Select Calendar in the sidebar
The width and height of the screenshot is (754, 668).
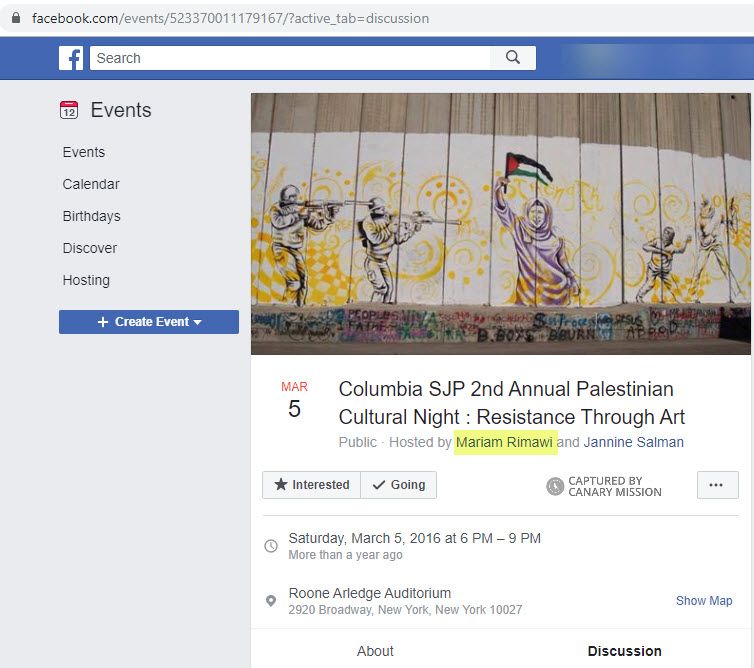pyautogui.click(x=91, y=184)
